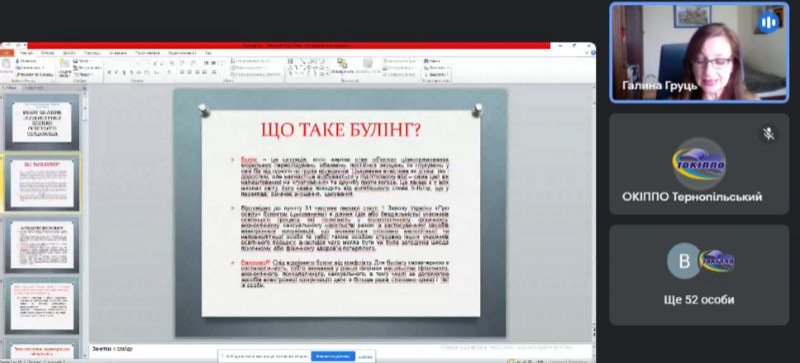Viewport: 800px width, 363px height.
Task: Open the 'Ще 52 особи' participants tile
Action: [699, 275]
